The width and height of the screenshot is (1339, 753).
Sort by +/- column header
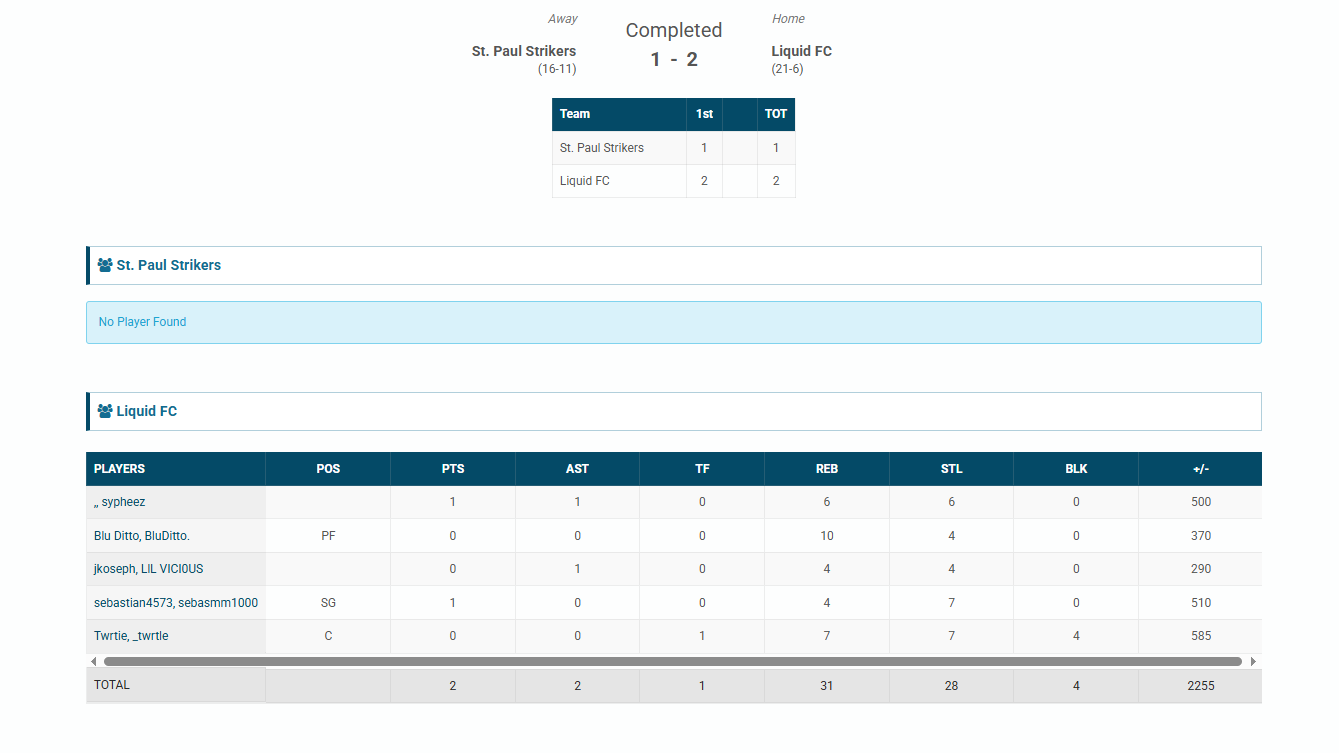(x=1200, y=469)
